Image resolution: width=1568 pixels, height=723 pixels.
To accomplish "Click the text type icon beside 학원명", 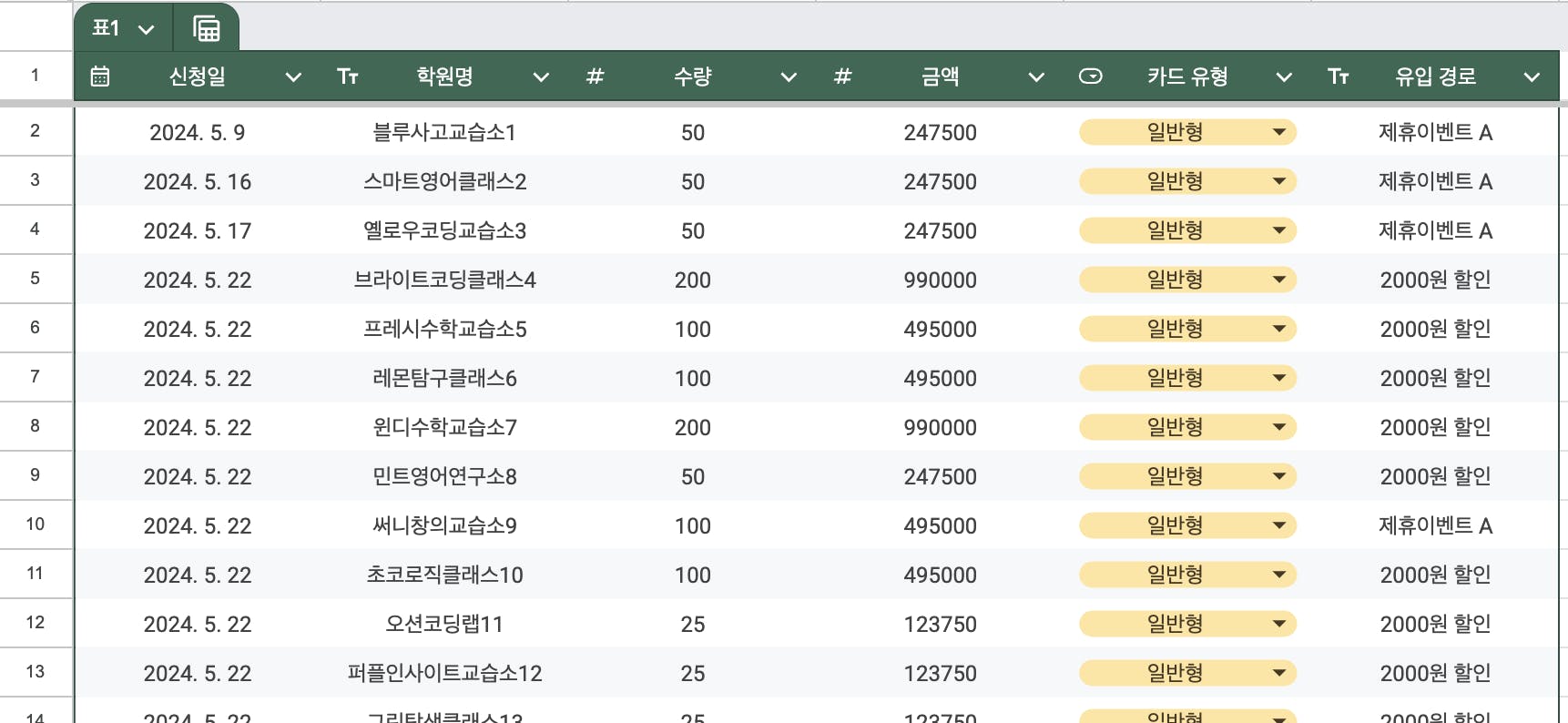I will pyautogui.click(x=348, y=76).
